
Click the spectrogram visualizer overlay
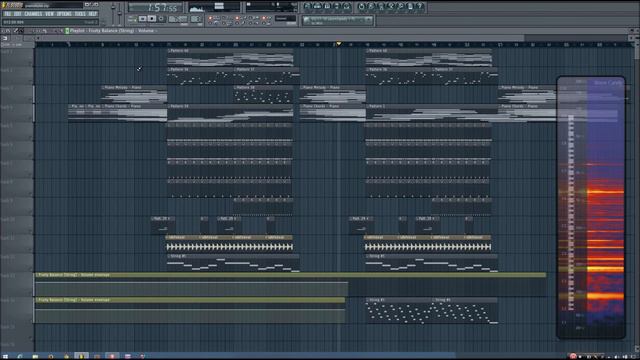pyautogui.click(x=591, y=207)
